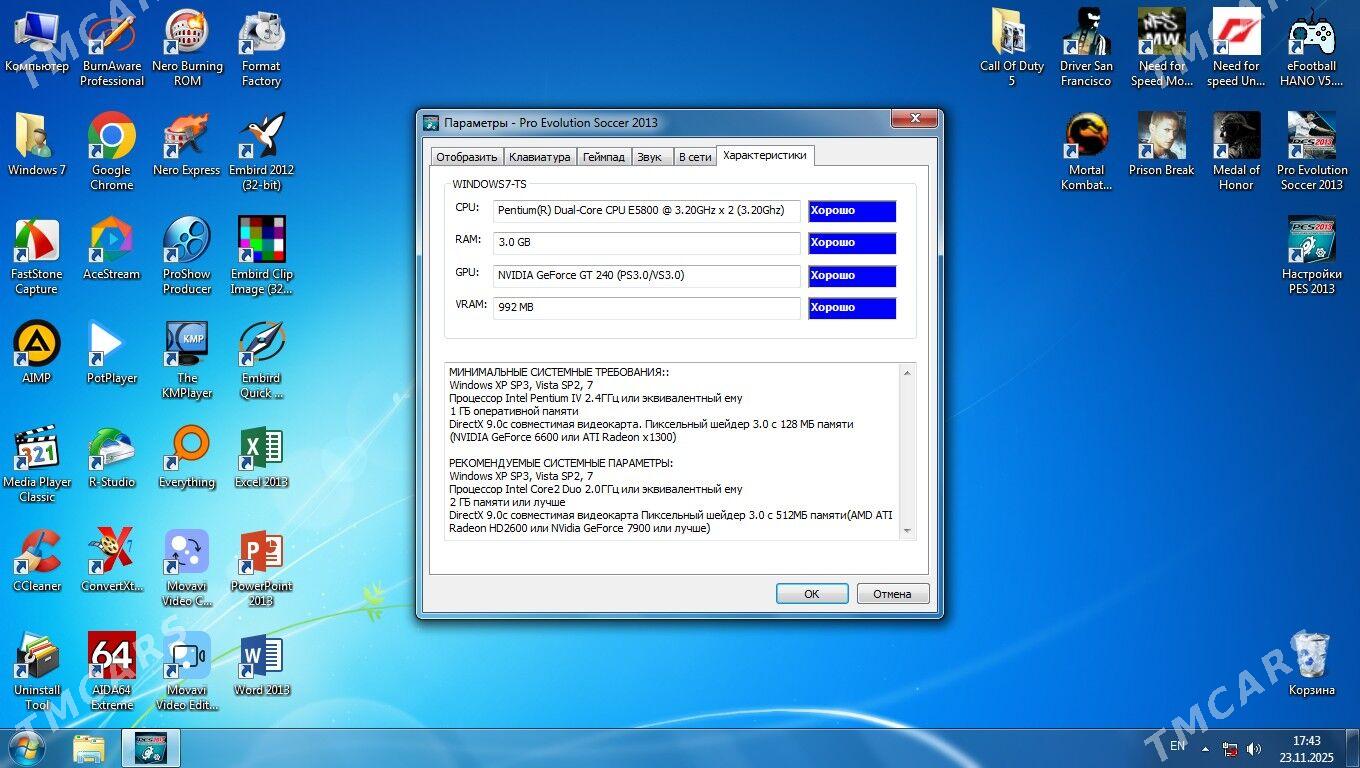Viewport: 1360px width, 768px height.
Task: Open Google Chrome
Action: click(x=110, y=138)
